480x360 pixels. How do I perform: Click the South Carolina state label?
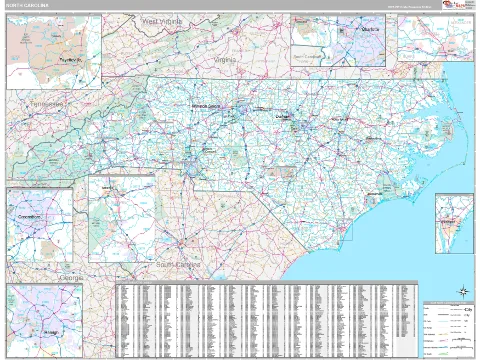tap(178, 264)
